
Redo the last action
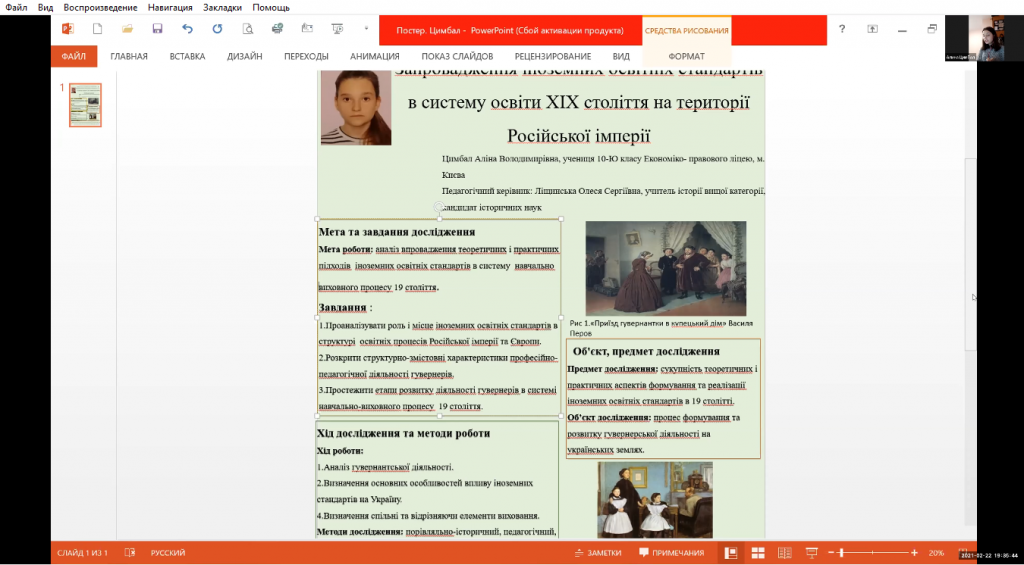[217, 29]
